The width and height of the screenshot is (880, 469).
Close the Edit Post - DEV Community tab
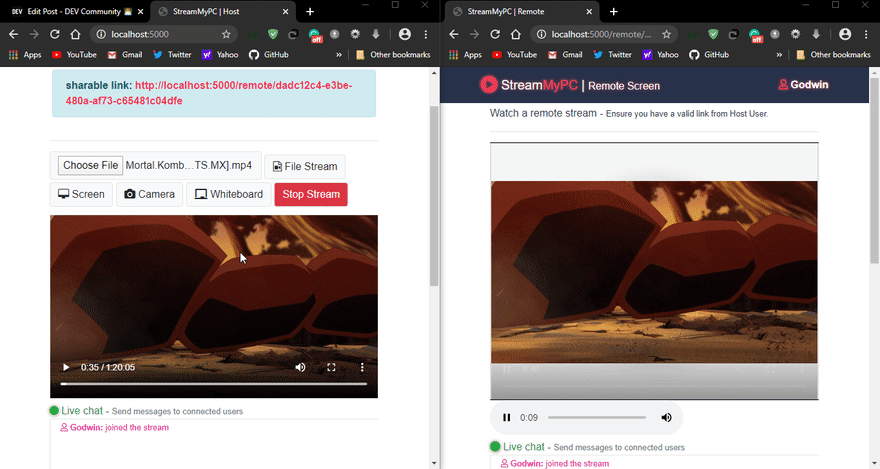[x=140, y=12]
